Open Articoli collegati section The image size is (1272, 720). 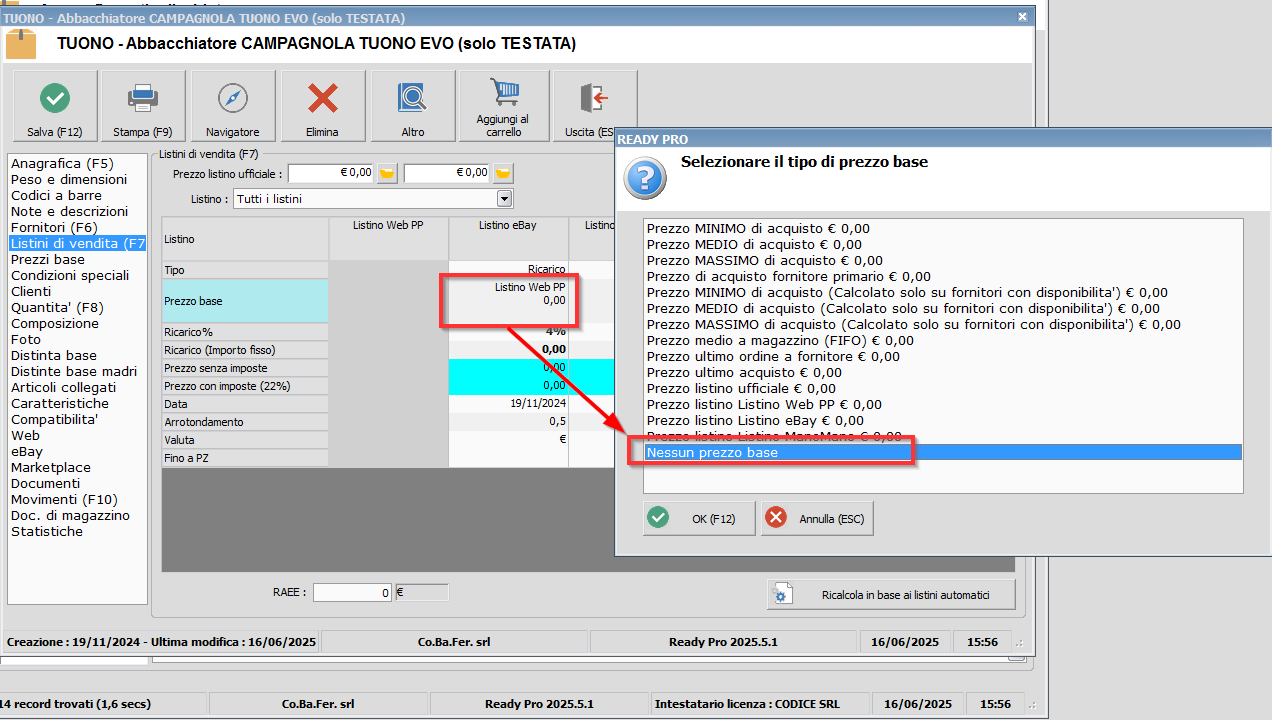pyautogui.click(x=63, y=387)
